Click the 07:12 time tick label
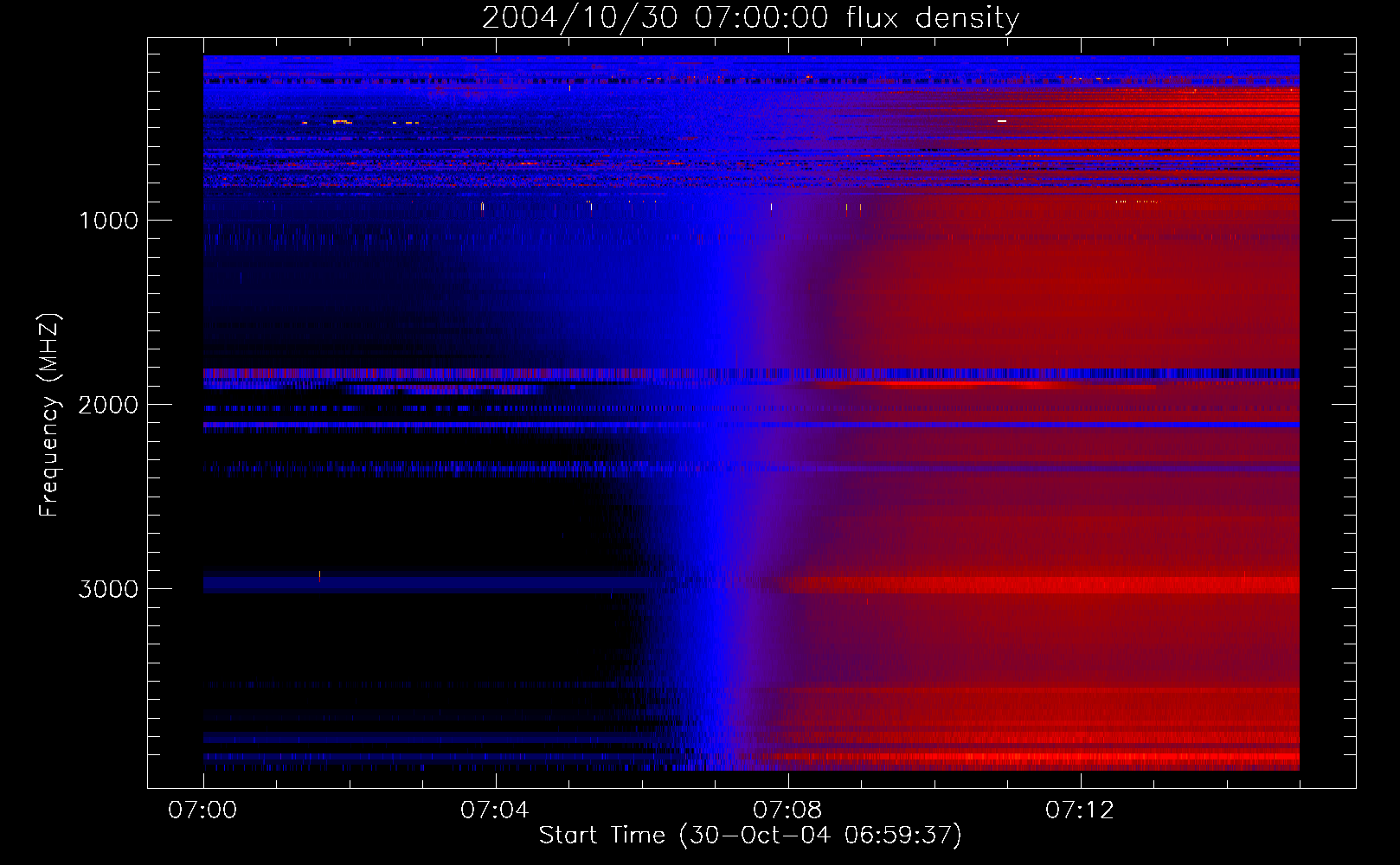This screenshot has height=865, width=1400. 1080,811
